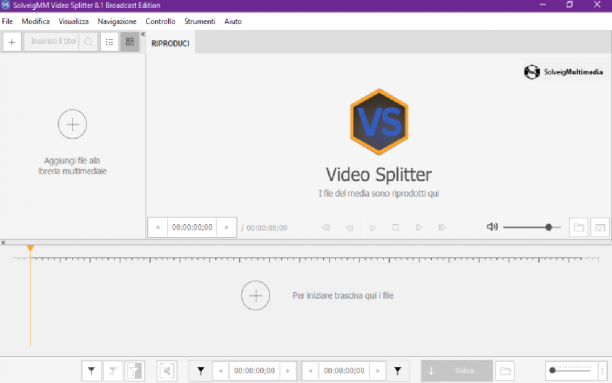Screen dimensions: 612x383
Task: Decrease the end marker timecode
Action: [x=310, y=371]
